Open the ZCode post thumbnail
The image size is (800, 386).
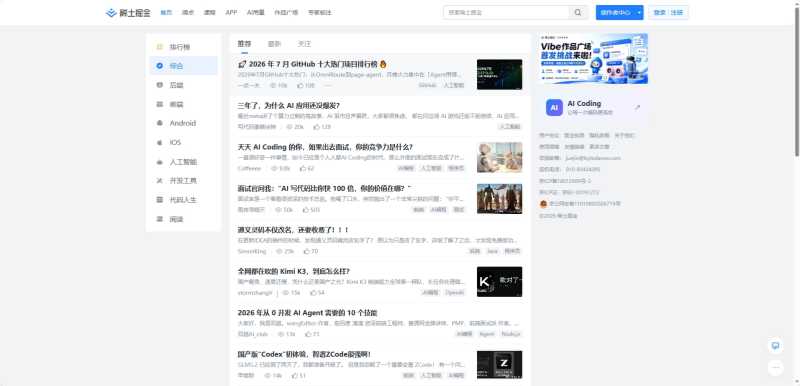tap(499, 365)
